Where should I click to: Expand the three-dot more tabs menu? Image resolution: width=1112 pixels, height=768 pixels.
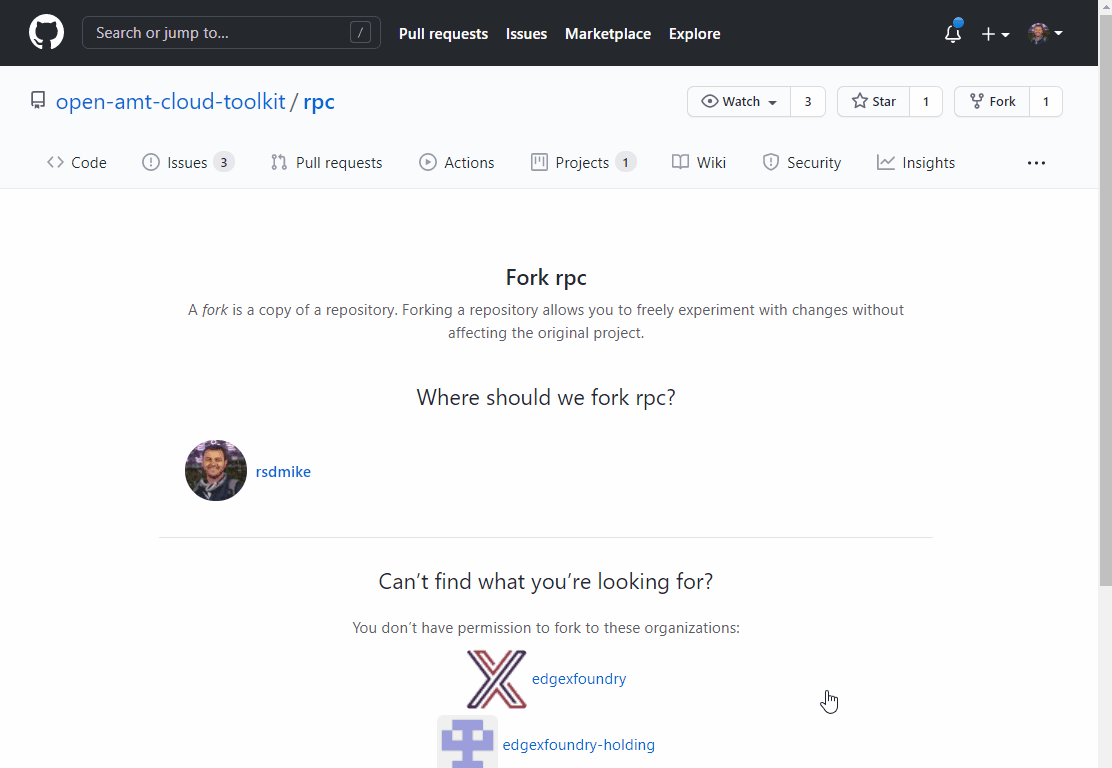tap(1036, 163)
